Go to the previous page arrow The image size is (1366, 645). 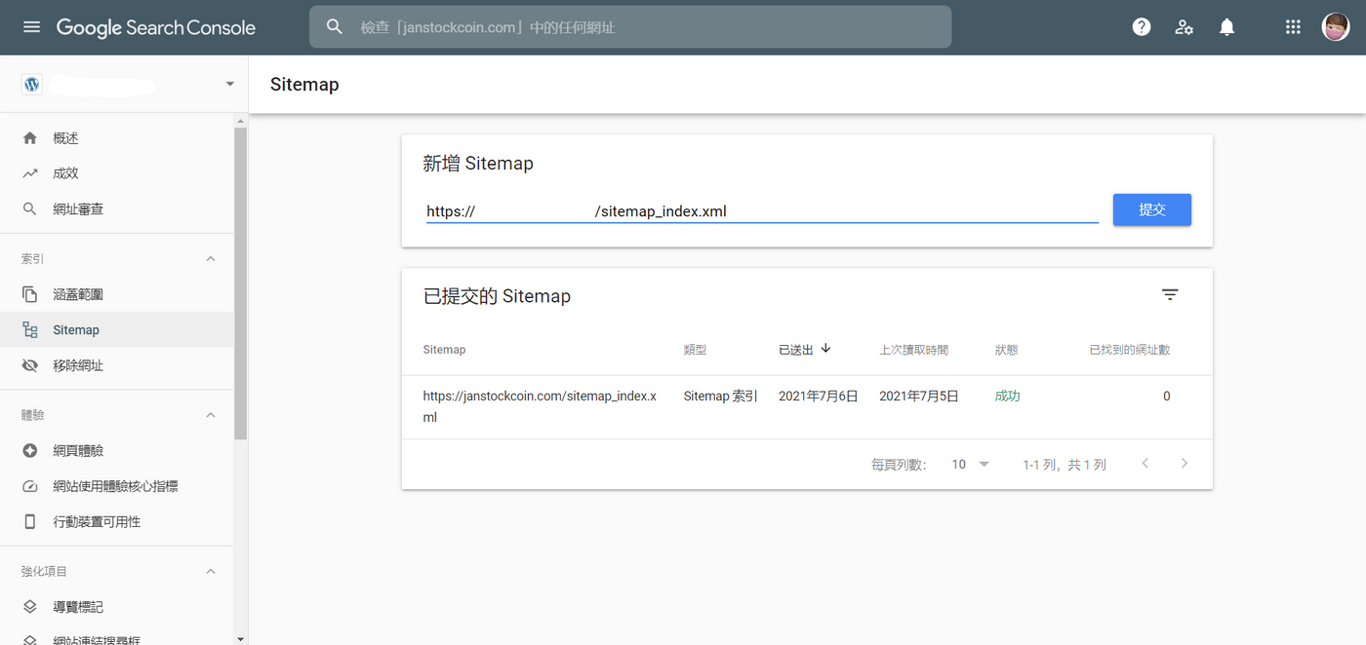[x=1145, y=463]
